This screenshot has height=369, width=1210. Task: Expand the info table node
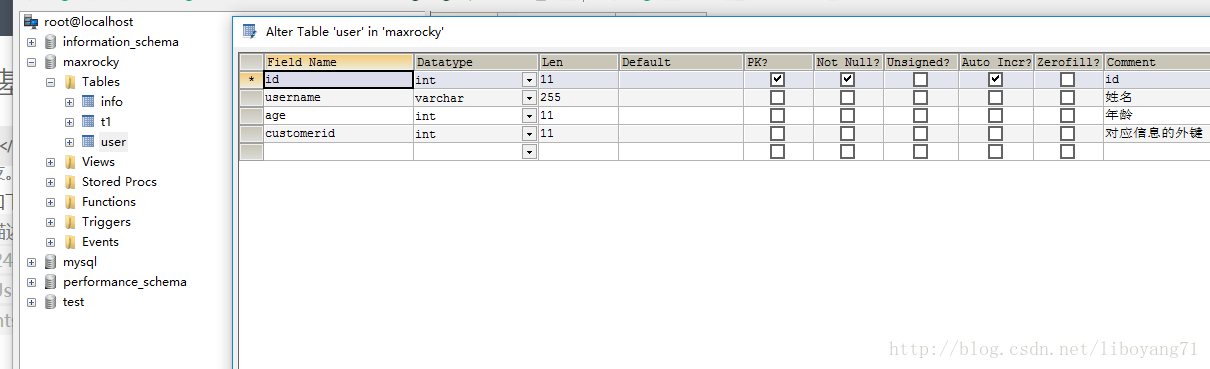point(69,101)
